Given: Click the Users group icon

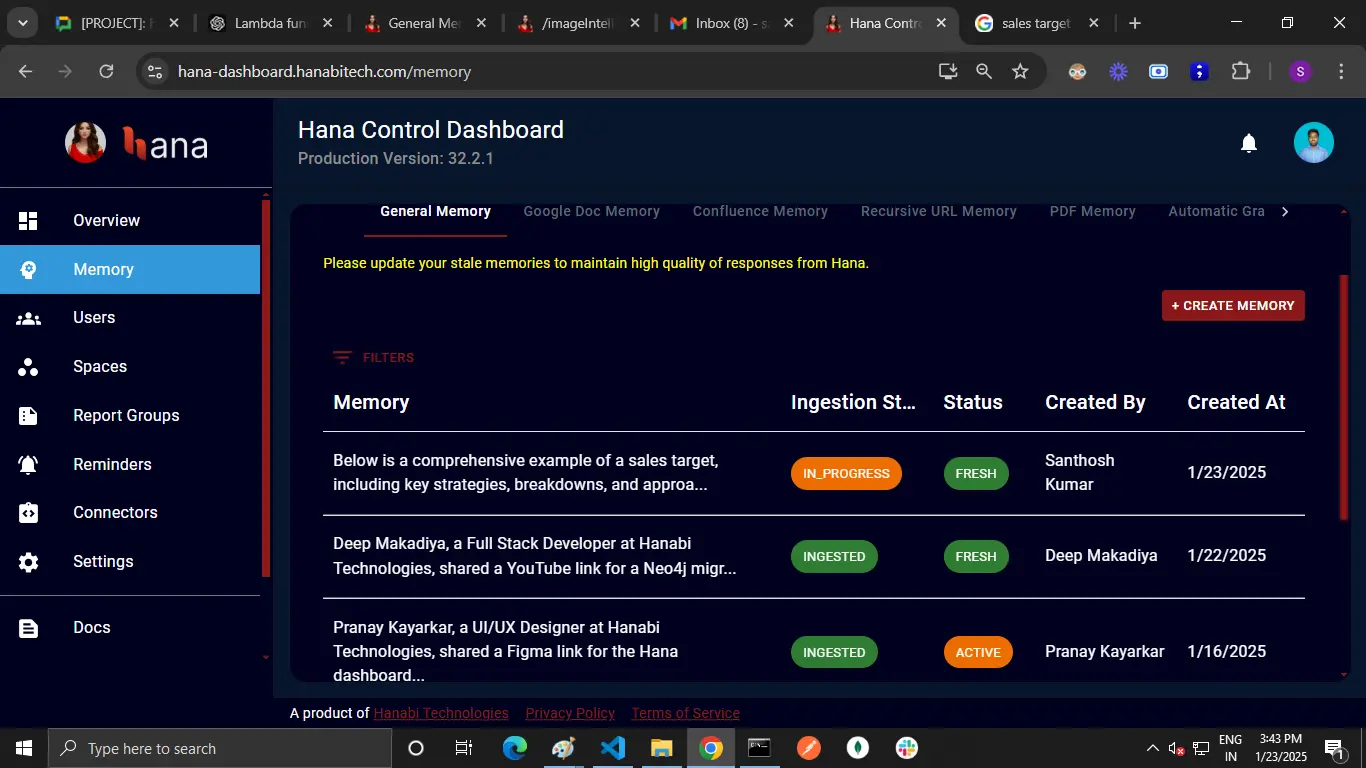Looking at the screenshot, I should coord(28,318).
